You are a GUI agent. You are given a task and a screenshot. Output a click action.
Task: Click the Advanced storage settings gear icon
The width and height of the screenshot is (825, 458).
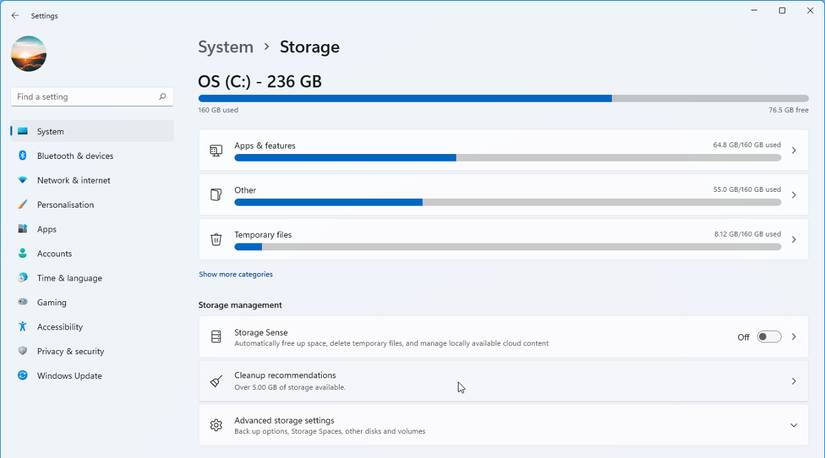tap(216, 425)
